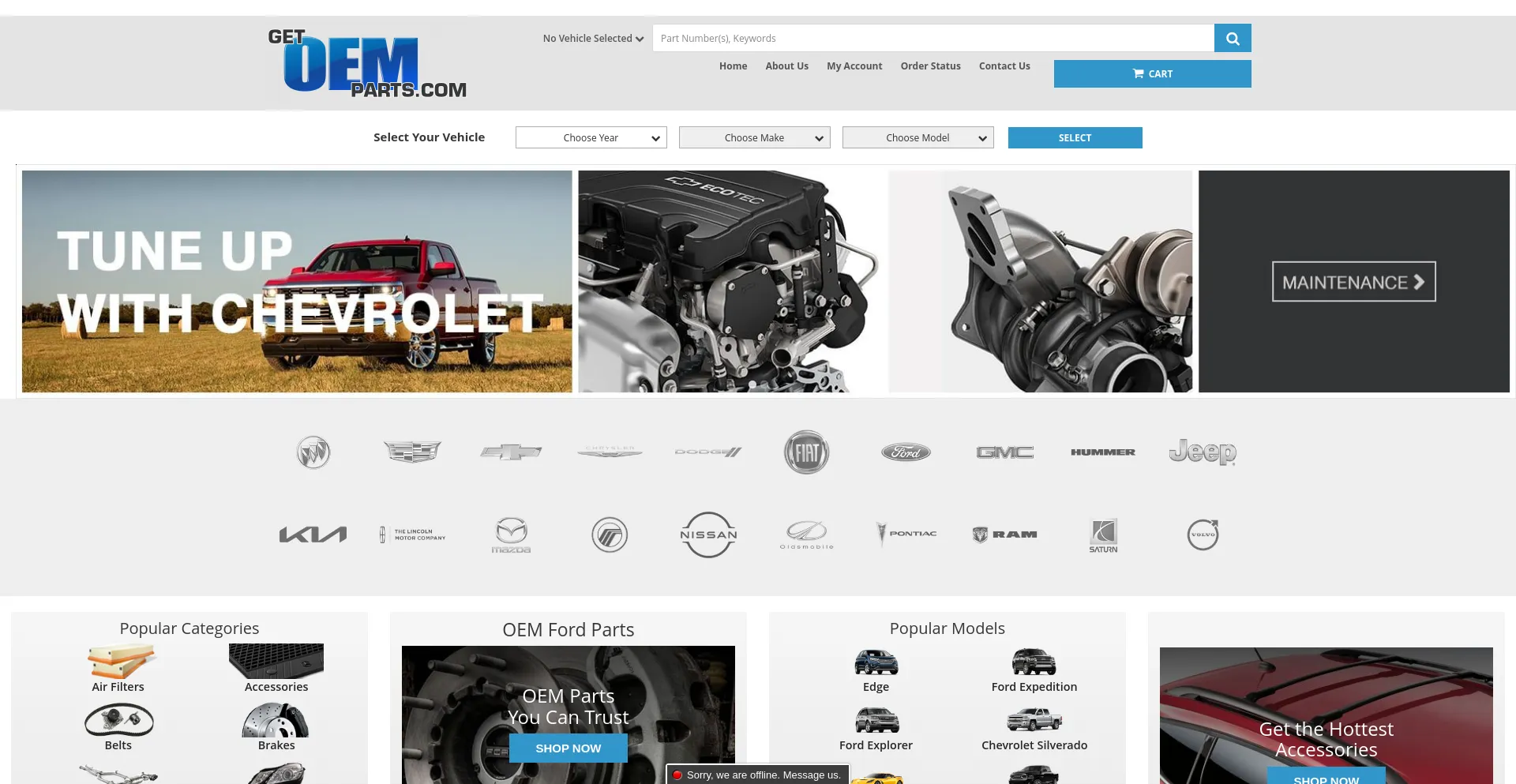Select the Nissan brand logo

(x=708, y=535)
